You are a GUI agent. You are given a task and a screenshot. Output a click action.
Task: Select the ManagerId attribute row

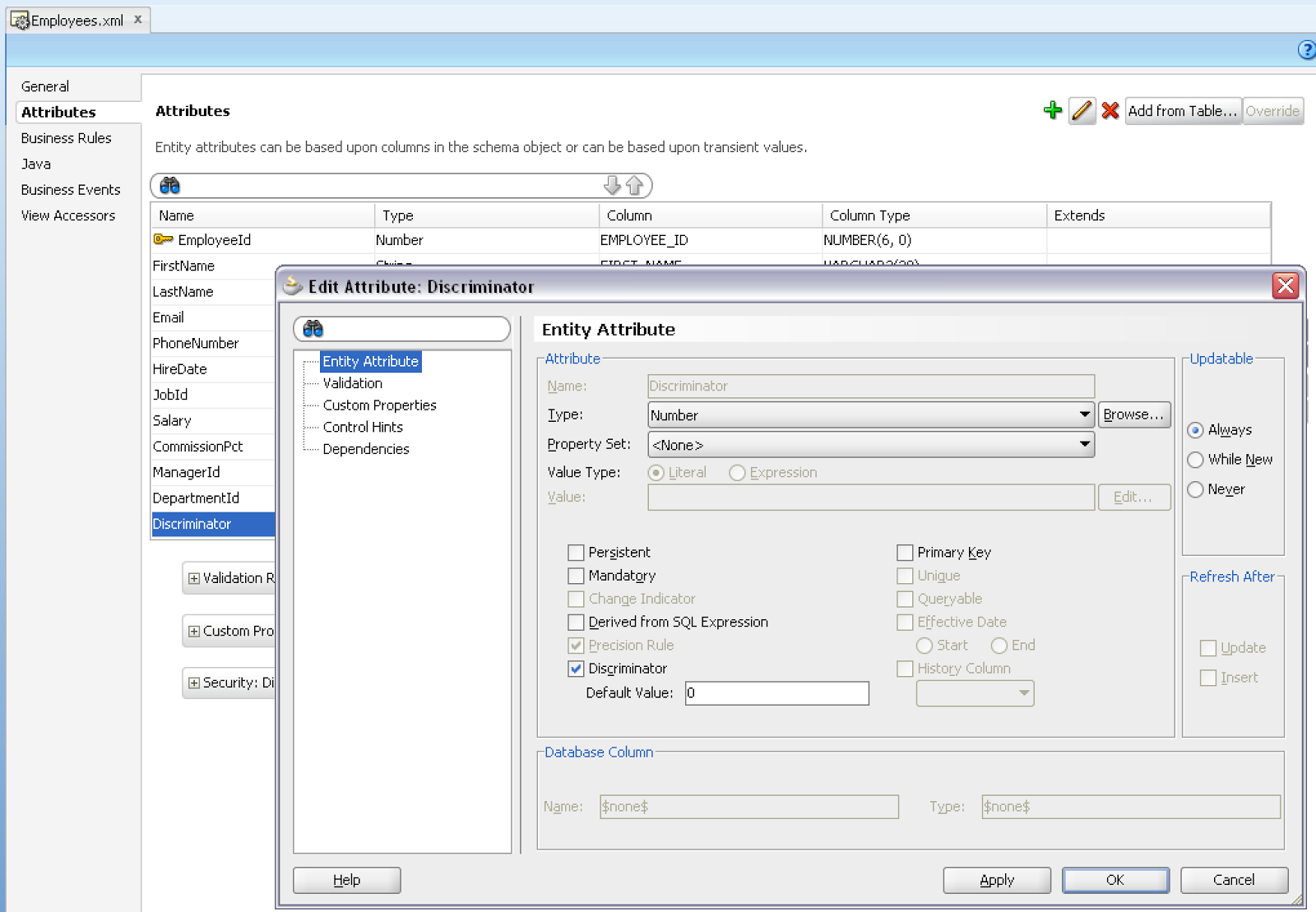(213, 472)
